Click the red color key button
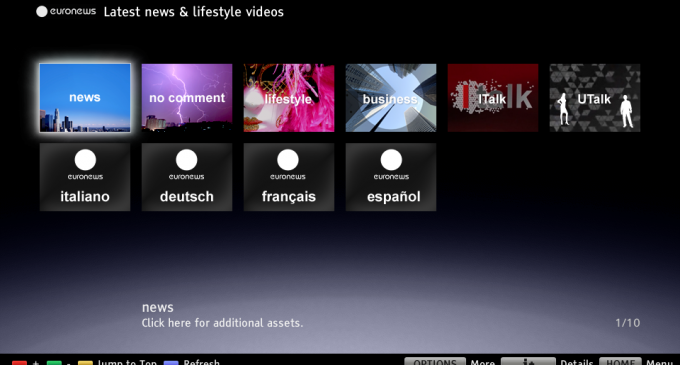Viewport: 680px width, 365px height. pos(20,362)
